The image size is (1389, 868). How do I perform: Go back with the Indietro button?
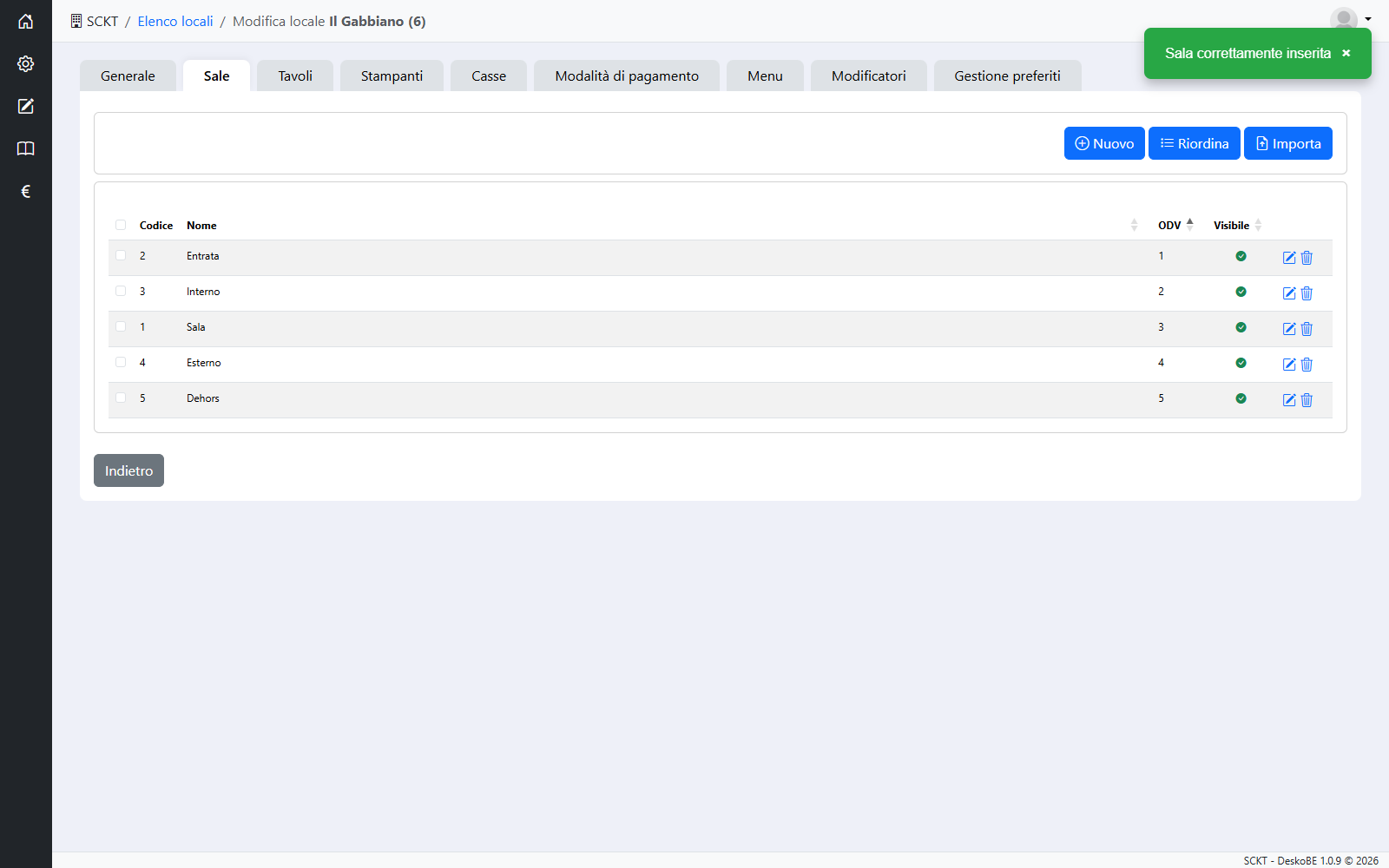tap(128, 470)
